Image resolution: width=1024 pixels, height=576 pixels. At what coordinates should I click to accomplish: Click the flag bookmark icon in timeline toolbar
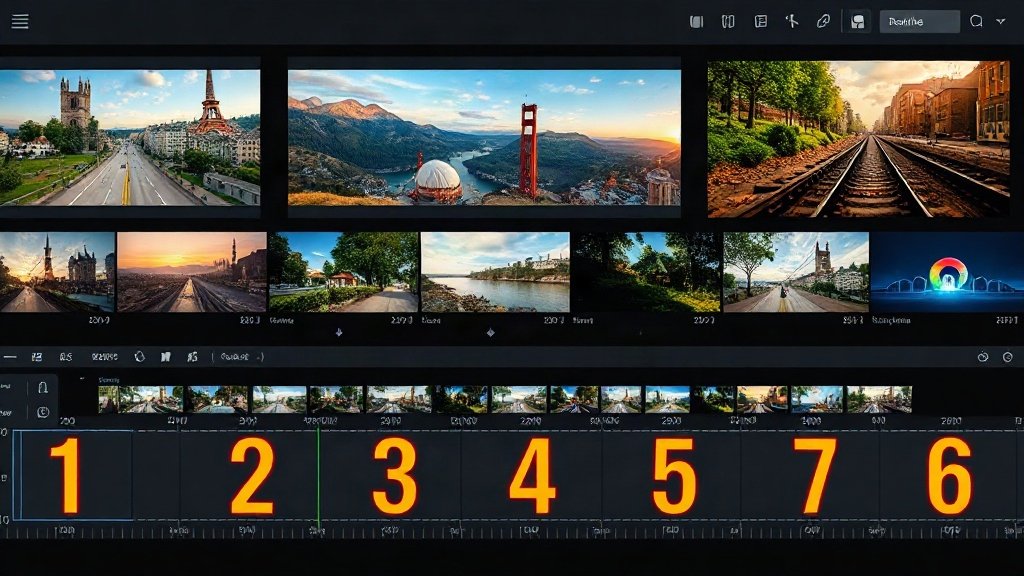click(x=165, y=357)
